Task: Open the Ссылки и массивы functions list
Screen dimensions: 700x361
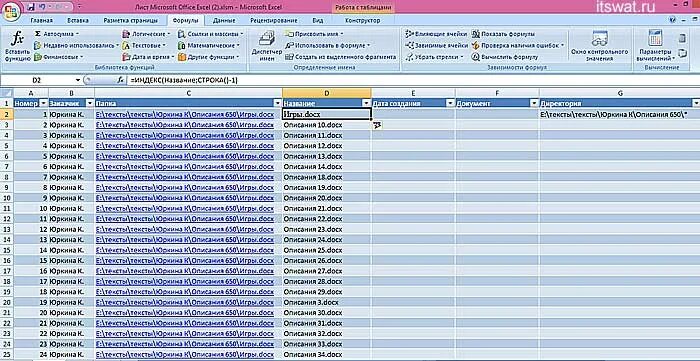Action: pos(211,34)
